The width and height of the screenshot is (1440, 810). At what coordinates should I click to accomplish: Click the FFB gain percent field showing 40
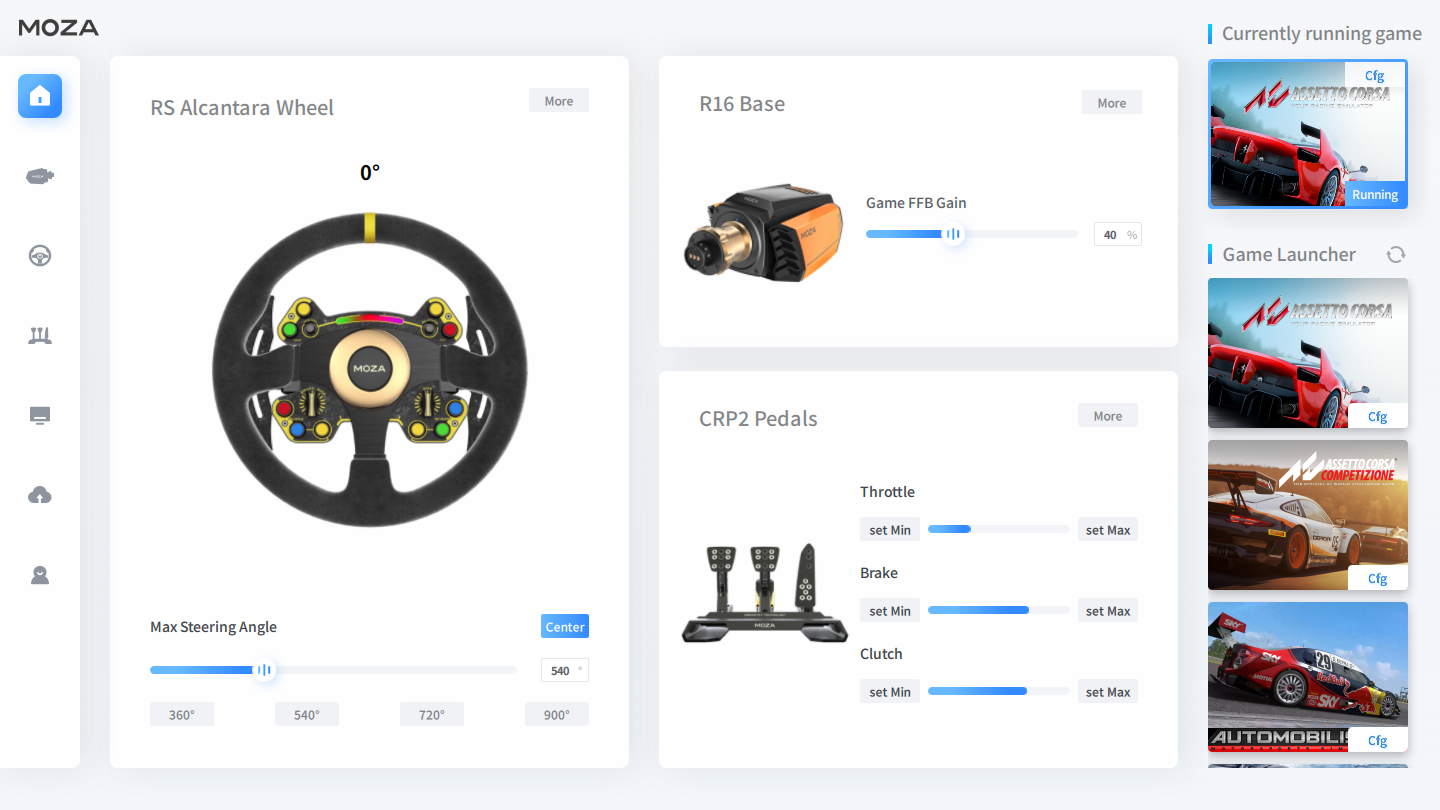pyautogui.click(x=1118, y=235)
